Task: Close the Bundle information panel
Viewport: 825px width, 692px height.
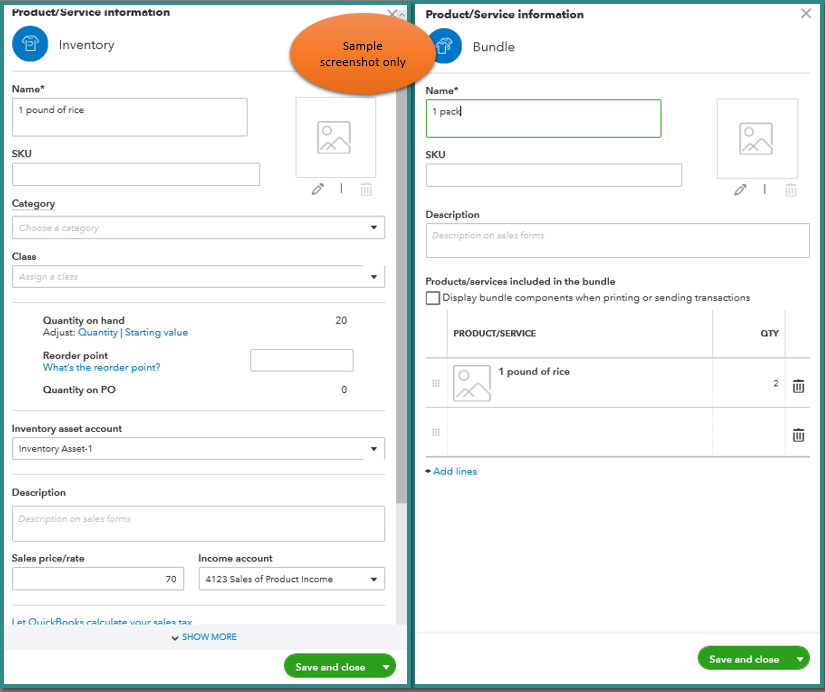Action: coord(806,14)
